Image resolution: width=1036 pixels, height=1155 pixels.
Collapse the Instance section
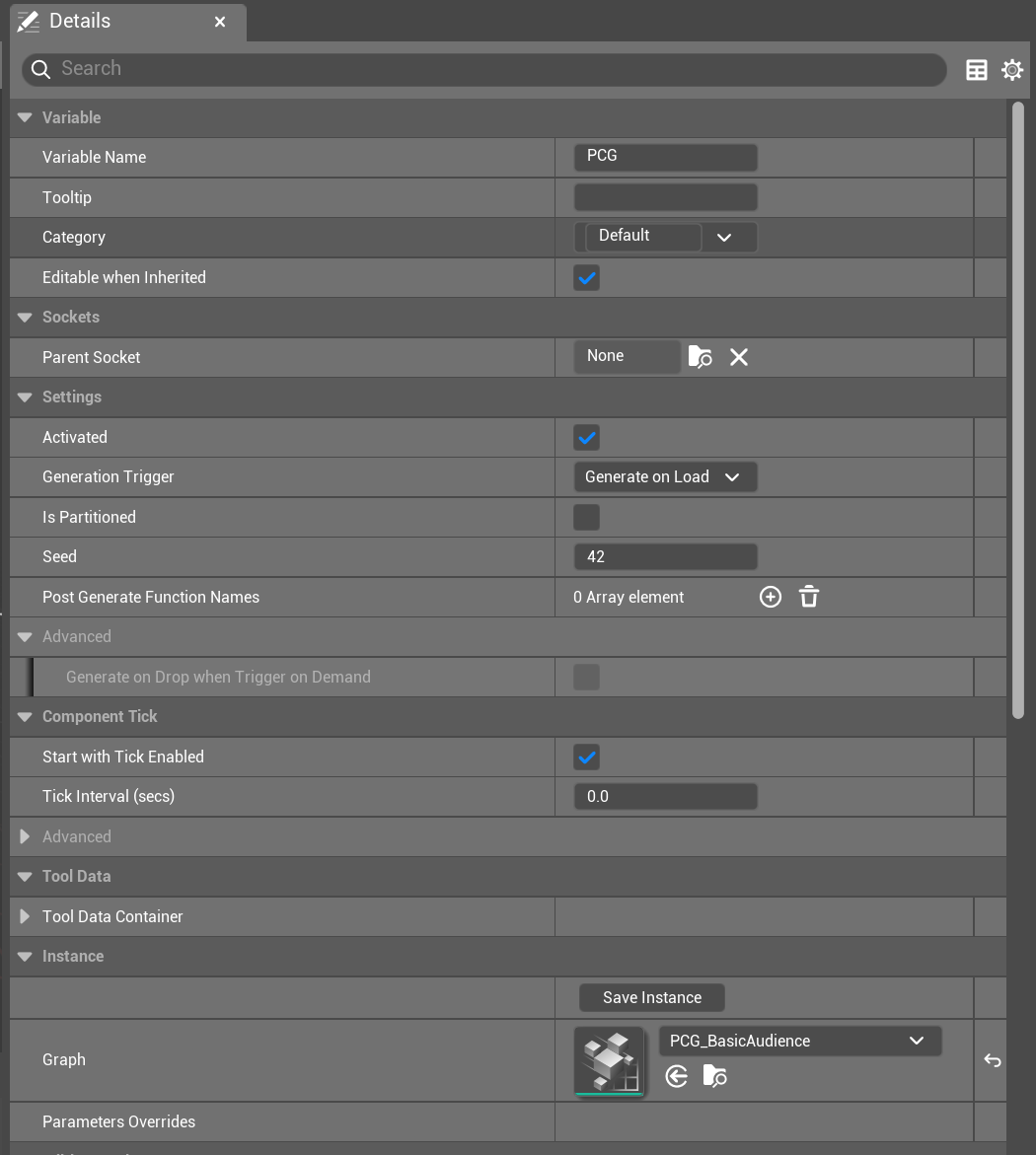25,957
